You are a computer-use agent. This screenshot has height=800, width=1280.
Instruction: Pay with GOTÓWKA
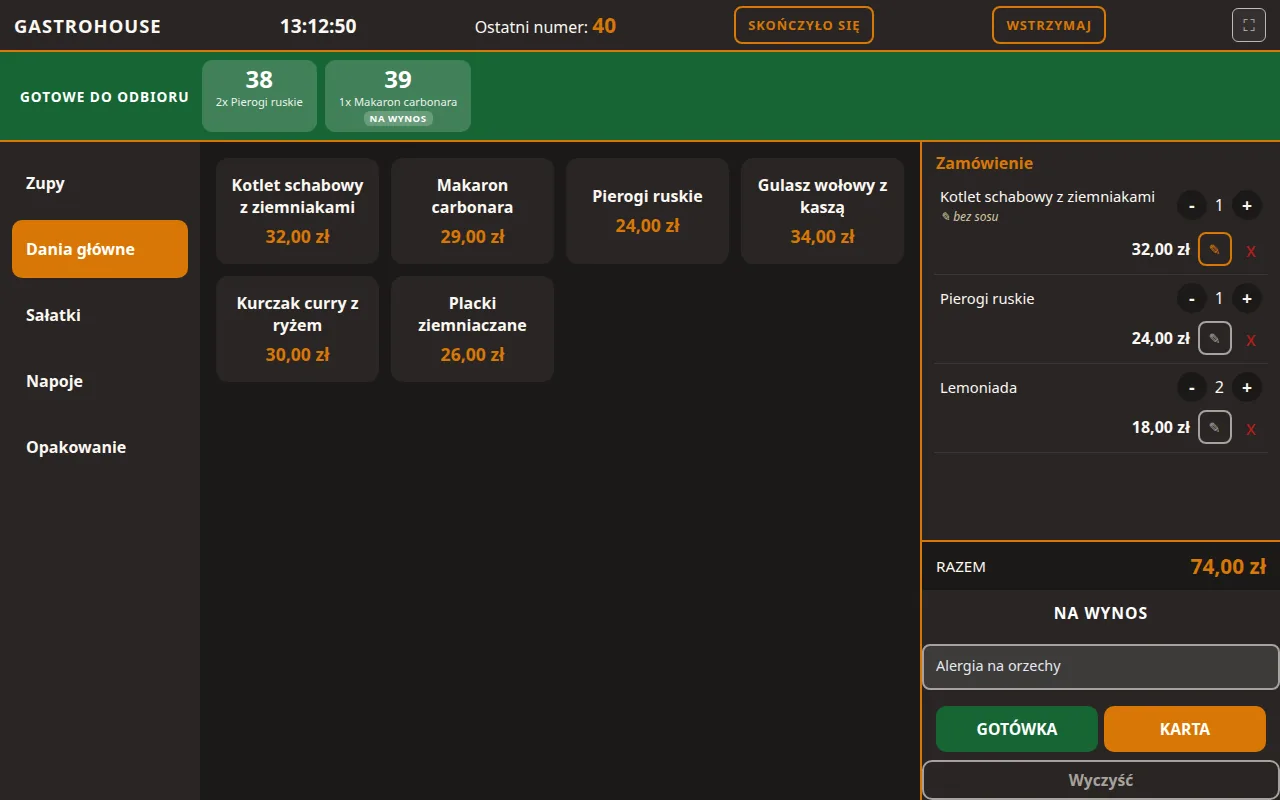click(x=1017, y=729)
